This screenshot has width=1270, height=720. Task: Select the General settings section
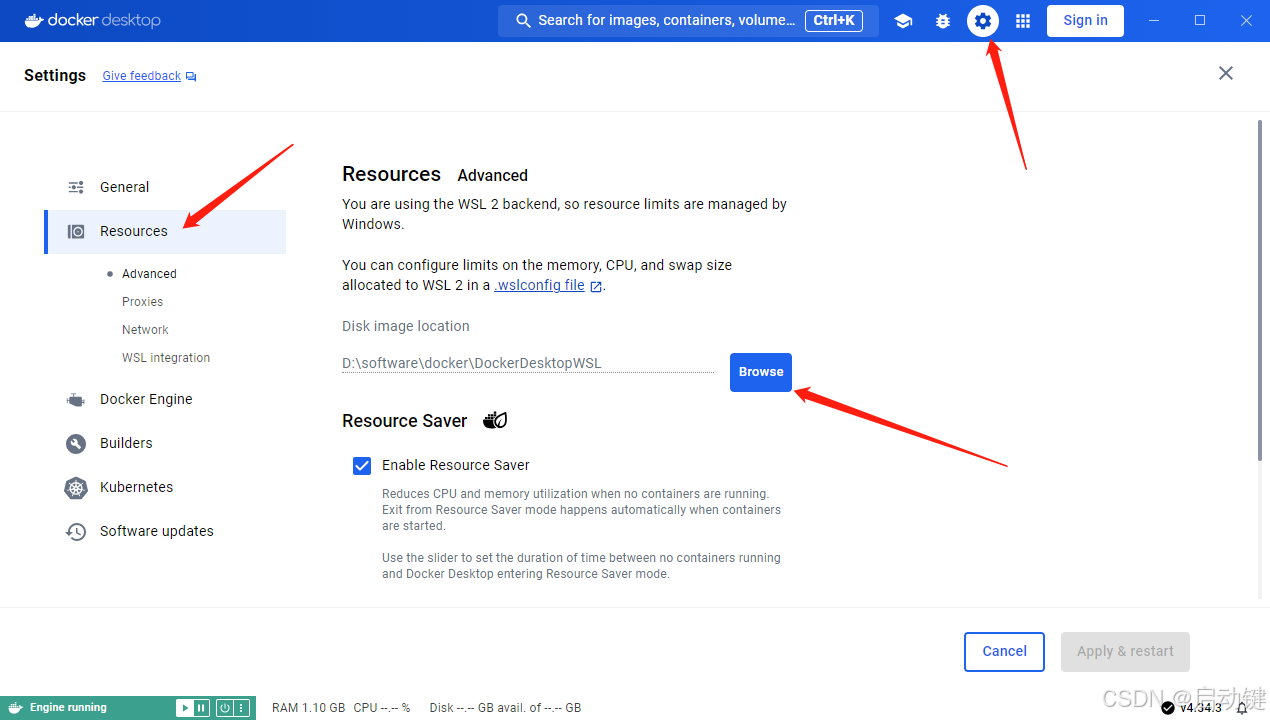[165, 187]
